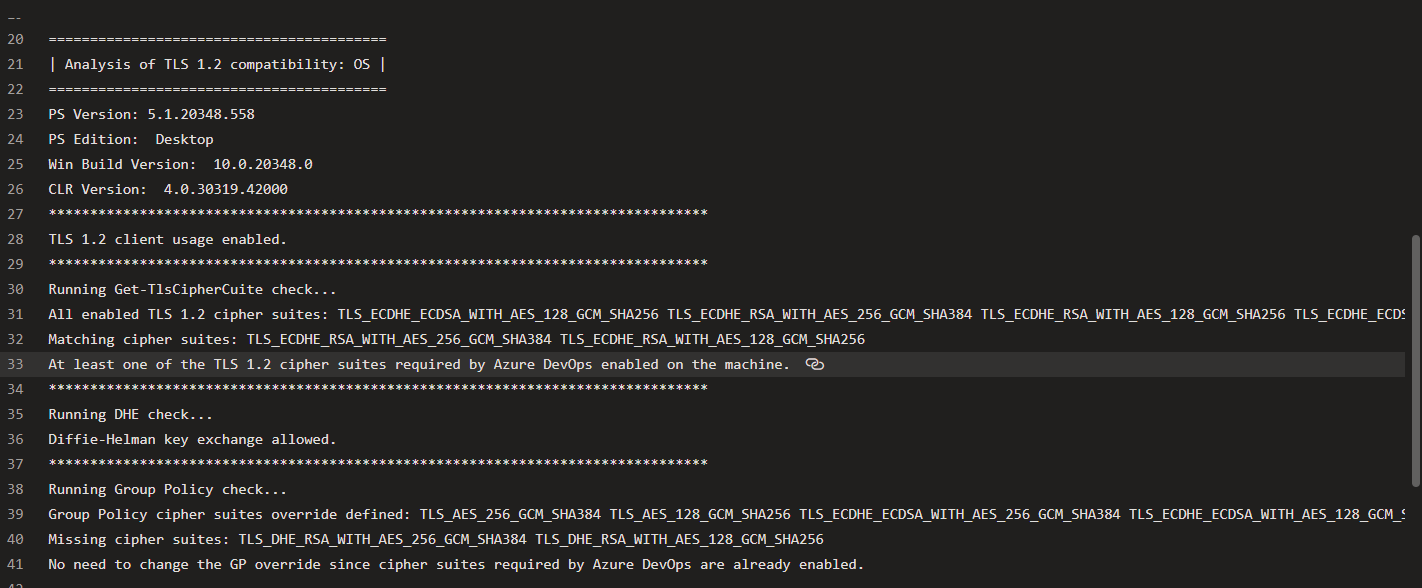The height and width of the screenshot is (588, 1422).
Task: Click the 'Matching cipher suites' log line
Action: [457, 340]
